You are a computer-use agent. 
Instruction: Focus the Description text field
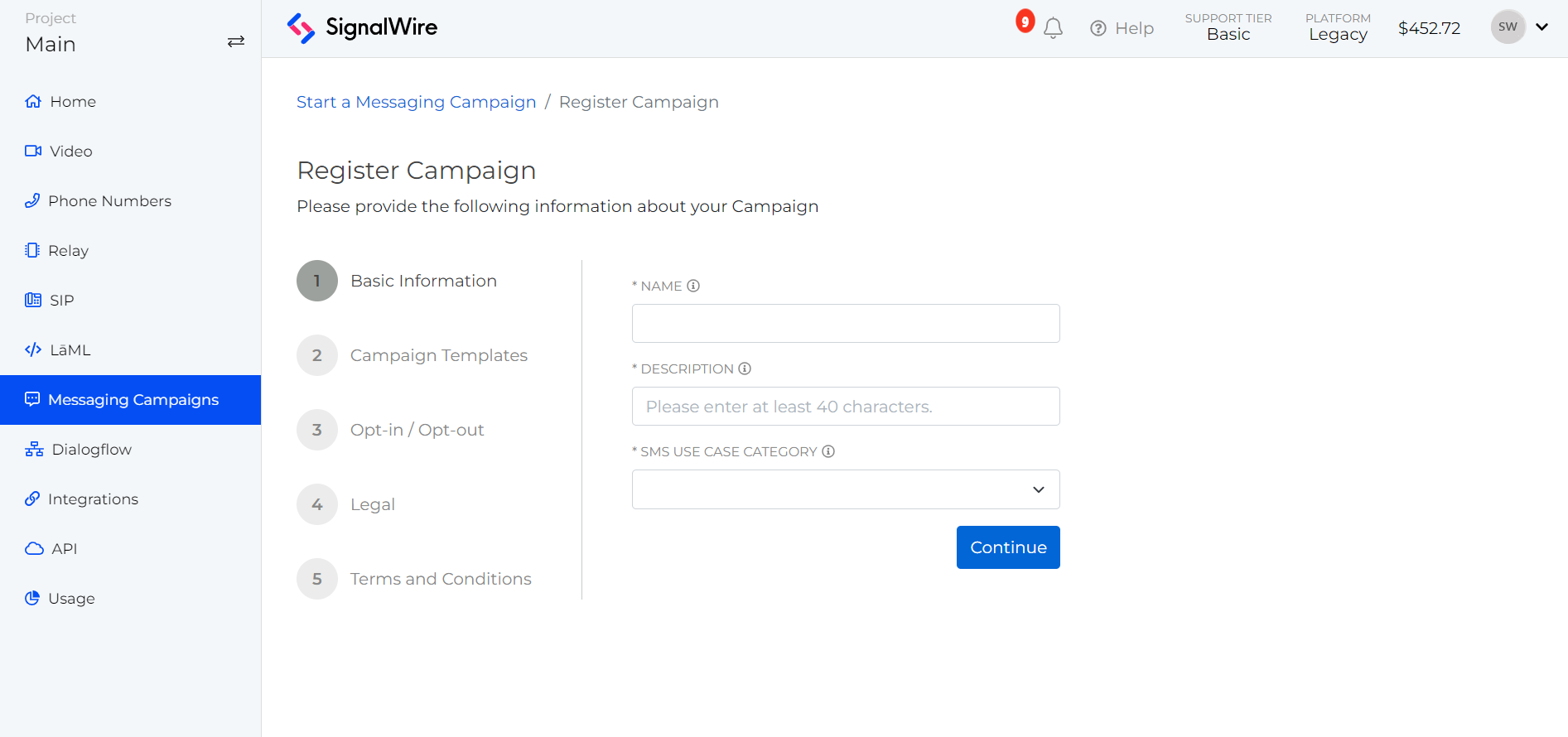(x=845, y=407)
